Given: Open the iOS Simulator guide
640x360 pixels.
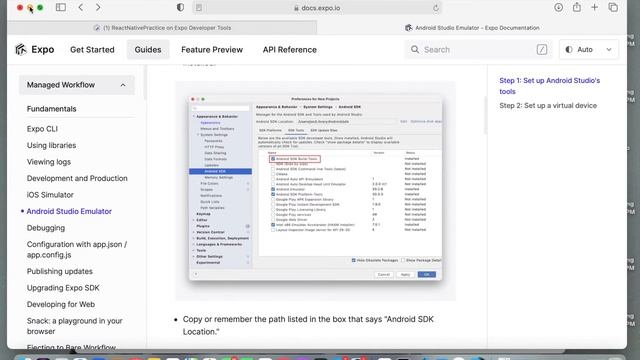Looking at the screenshot, I should click(x=50, y=195).
